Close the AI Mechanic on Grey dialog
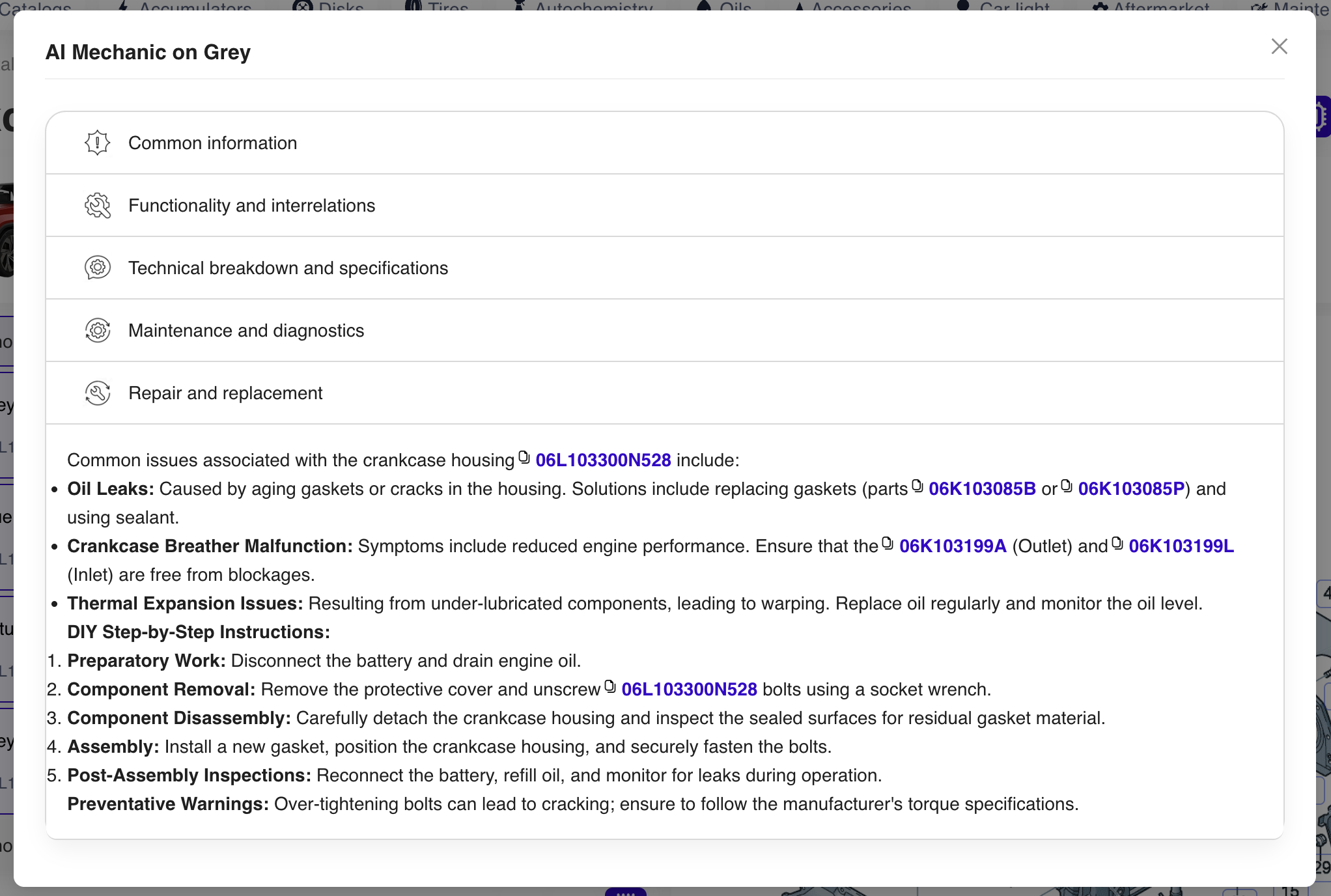Screen dimensions: 1331x896 click(1279, 46)
